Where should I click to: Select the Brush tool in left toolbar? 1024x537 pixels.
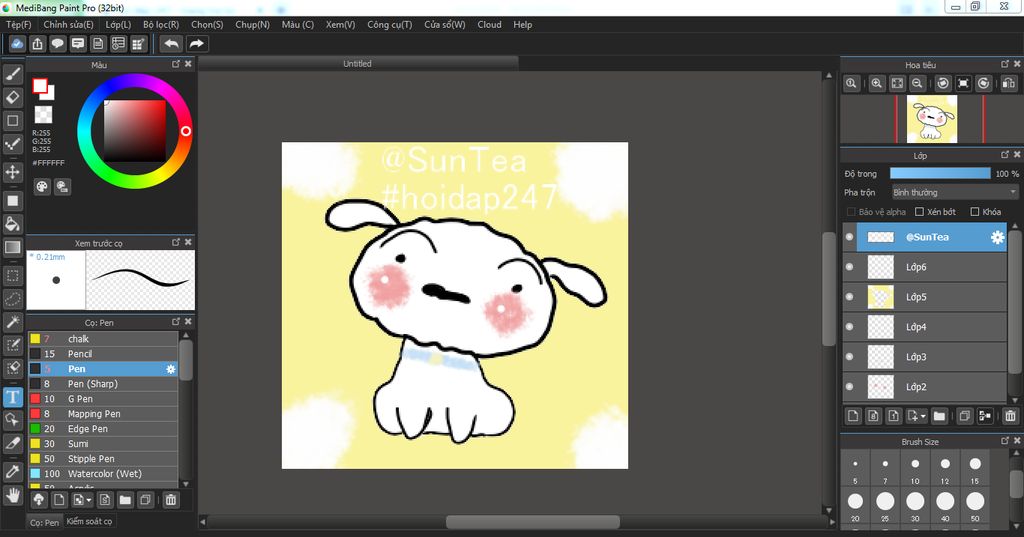pos(12,74)
